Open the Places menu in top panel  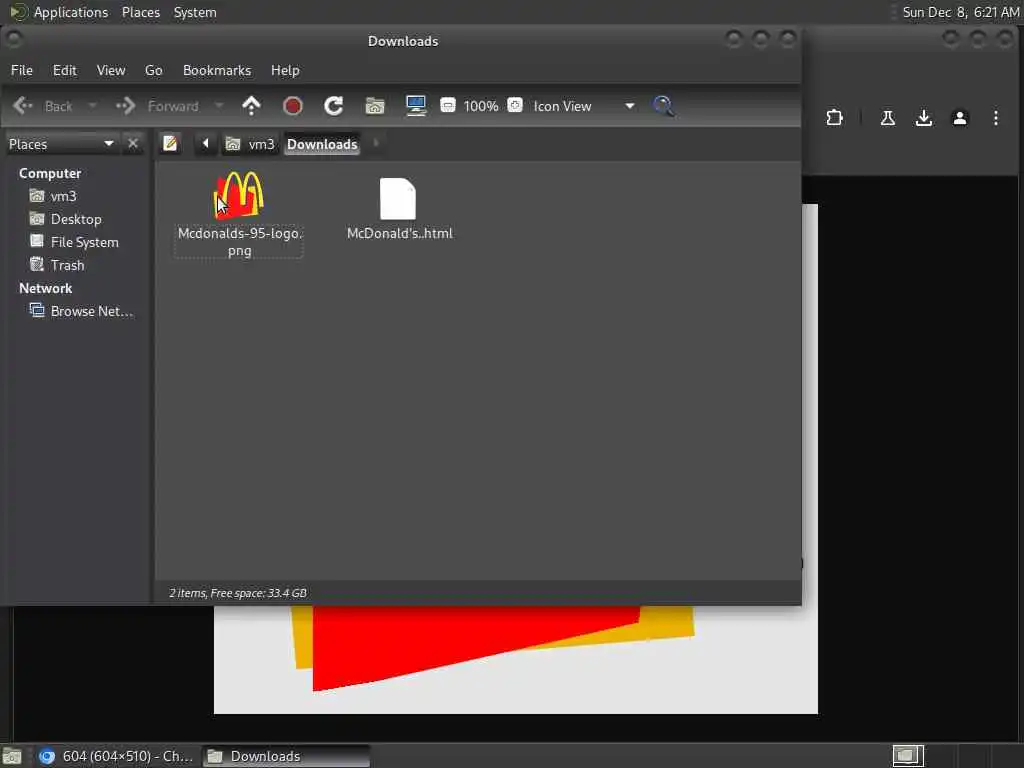click(140, 12)
